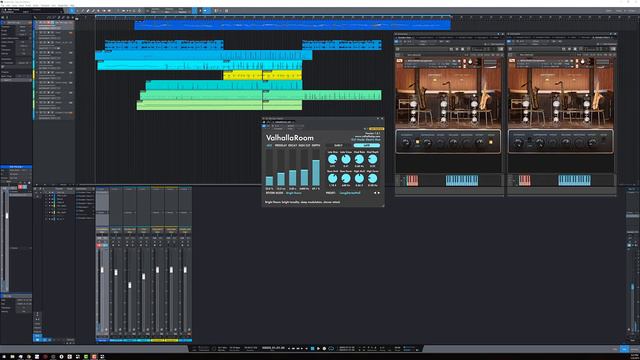Solo the yellow-colored track in the track list

[x=45, y=72]
